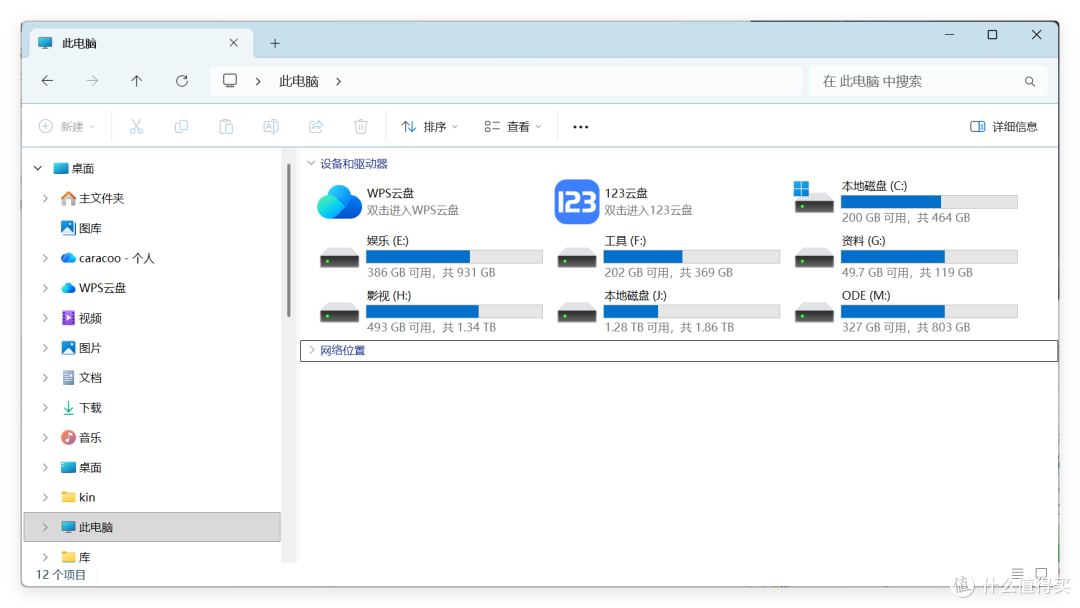Select 本地磁盘 (C:) drive icon
Image resolution: width=1080 pixels, height=608 pixels.
pos(813,198)
